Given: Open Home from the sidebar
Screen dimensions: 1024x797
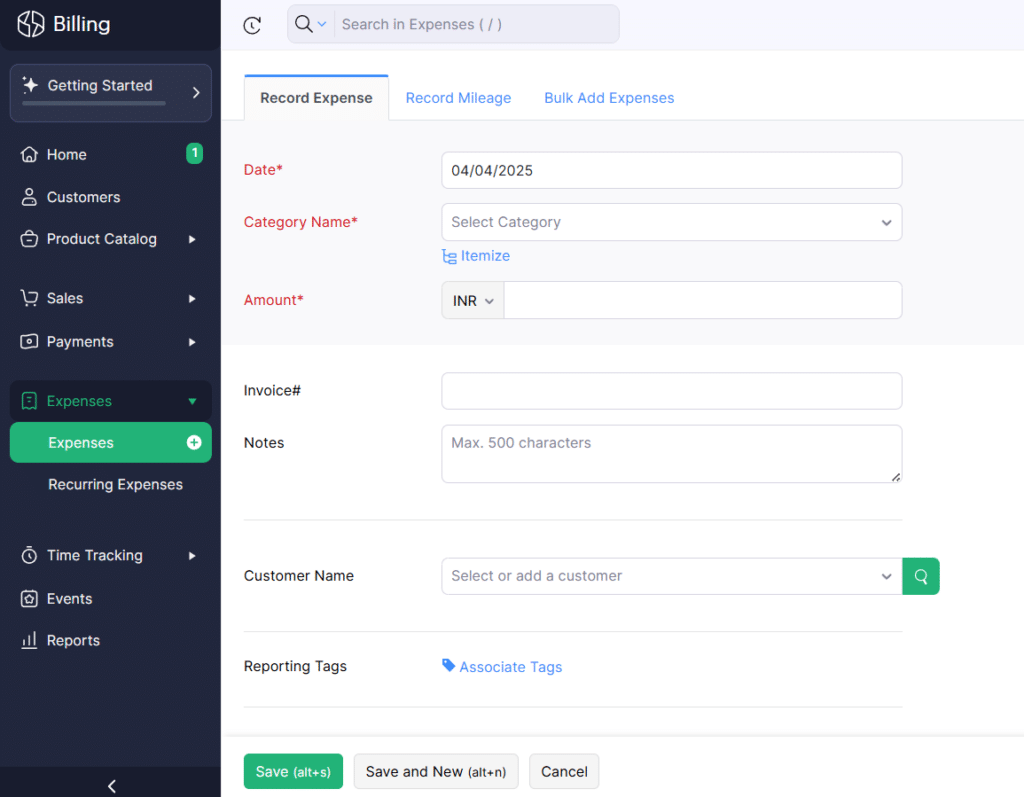Looking at the screenshot, I should tap(67, 155).
